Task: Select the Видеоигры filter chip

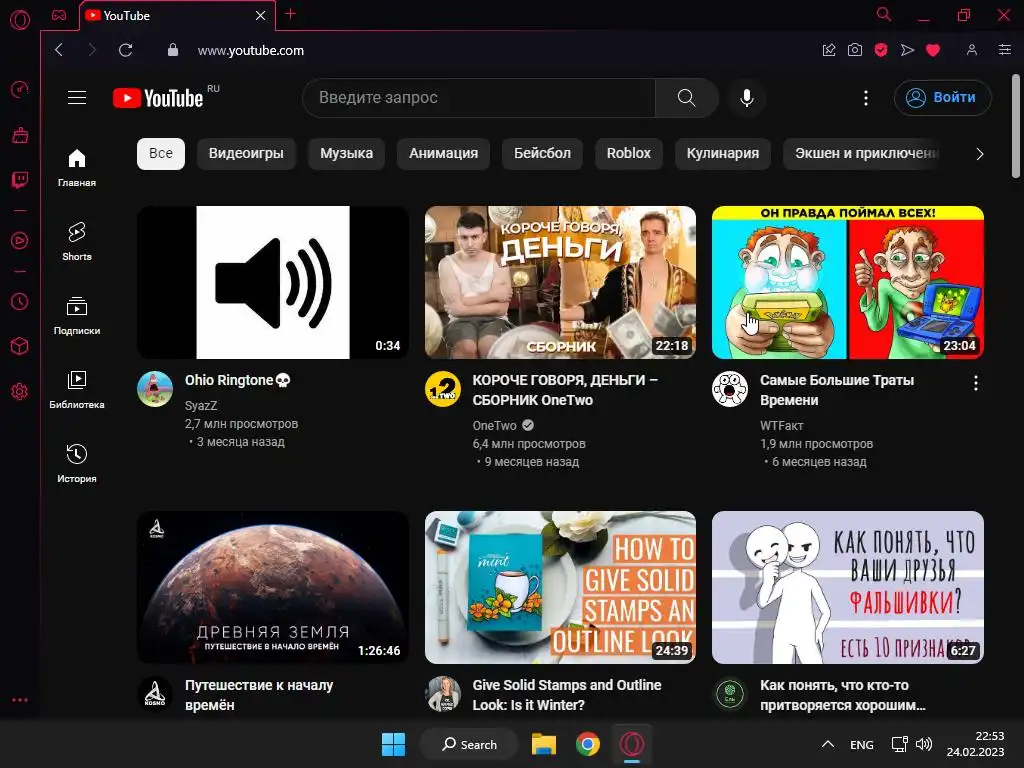Action: coord(246,153)
